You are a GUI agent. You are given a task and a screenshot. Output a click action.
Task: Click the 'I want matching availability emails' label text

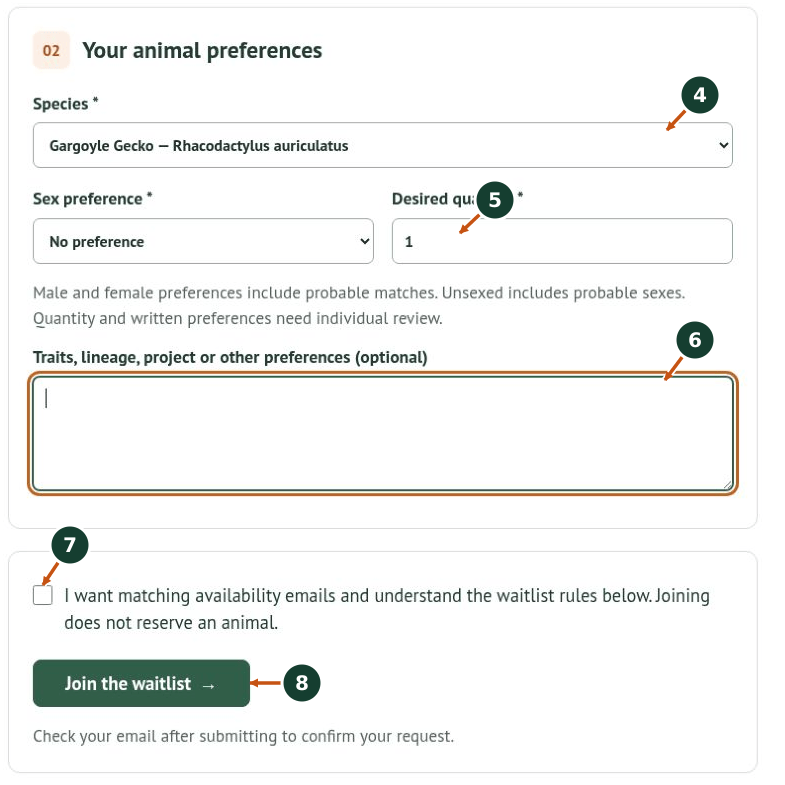pyautogui.click(x=386, y=609)
